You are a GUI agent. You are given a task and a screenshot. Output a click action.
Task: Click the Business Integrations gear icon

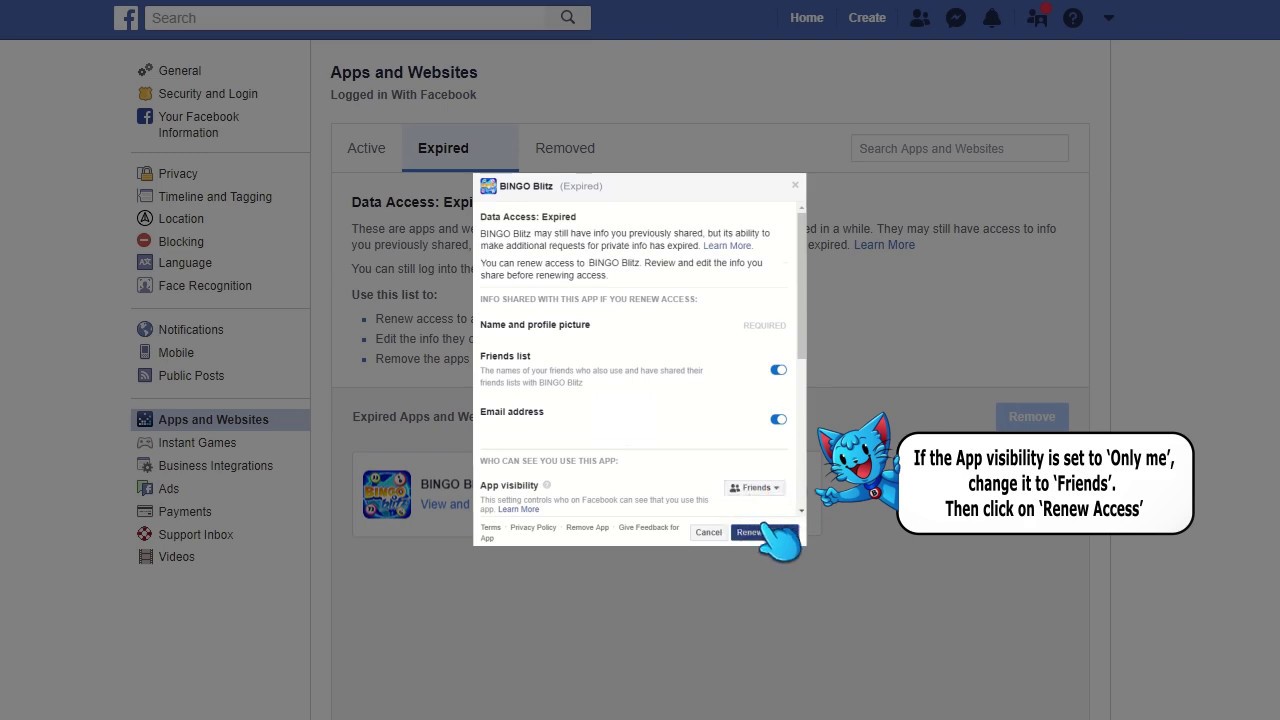(145, 465)
